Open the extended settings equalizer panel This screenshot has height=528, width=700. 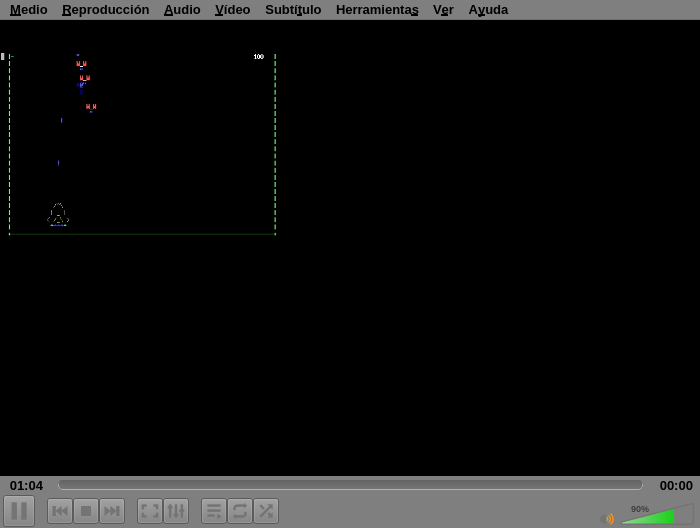click(x=176, y=511)
